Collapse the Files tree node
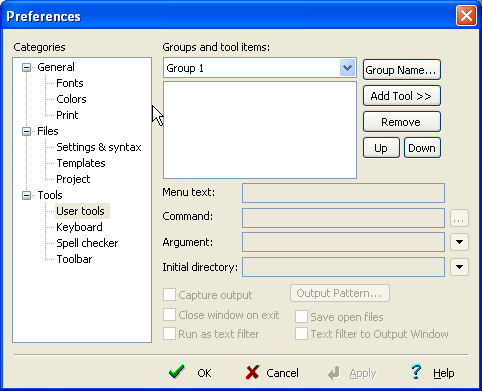This screenshot has height=391, width=482. pyautogui.click(x=26, y=132)
